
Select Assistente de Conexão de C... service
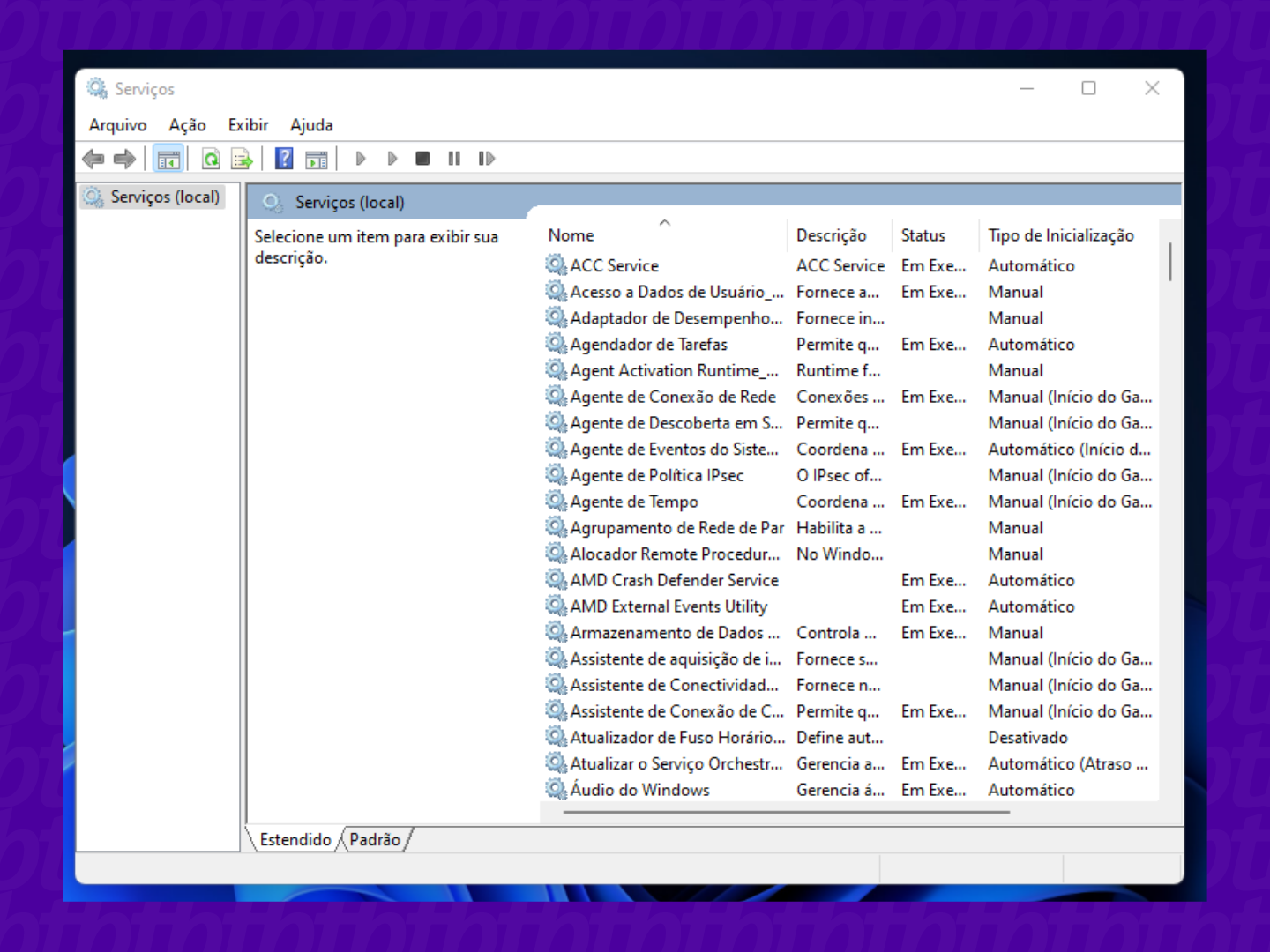676,711
